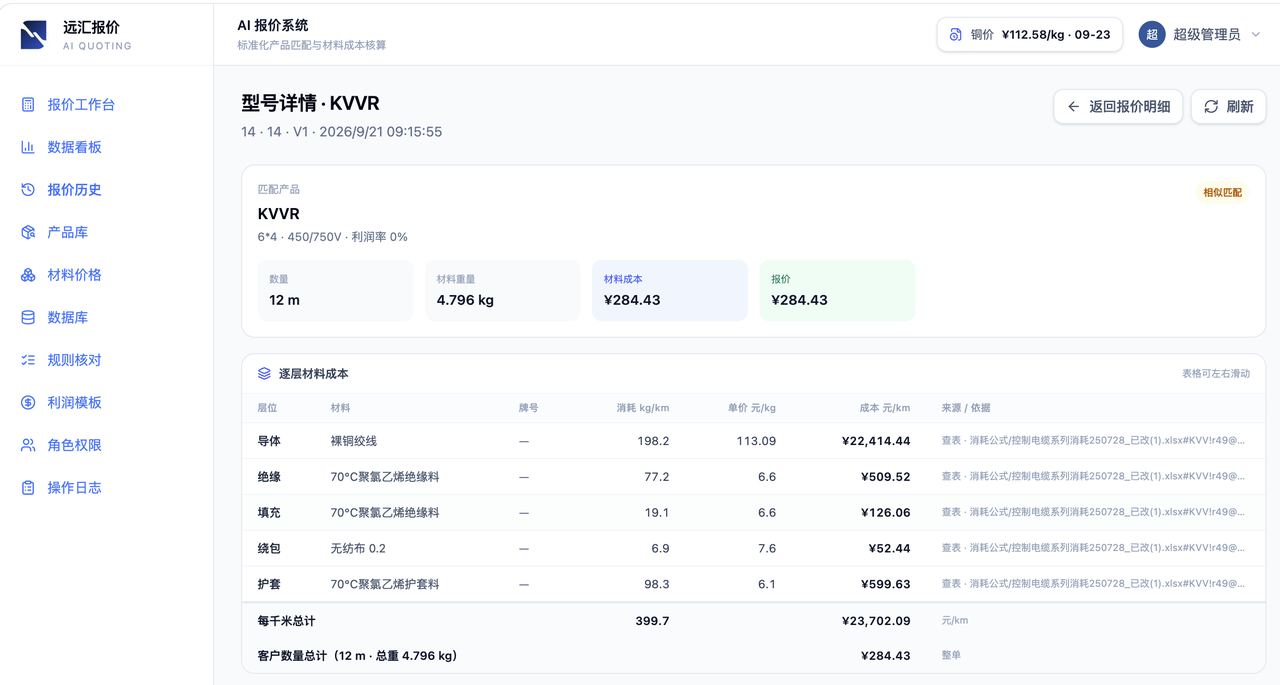Click the ¥23,702.09 total value
Screen dimensions: 1280x685
pyautogui.click(x=876, y=621)
